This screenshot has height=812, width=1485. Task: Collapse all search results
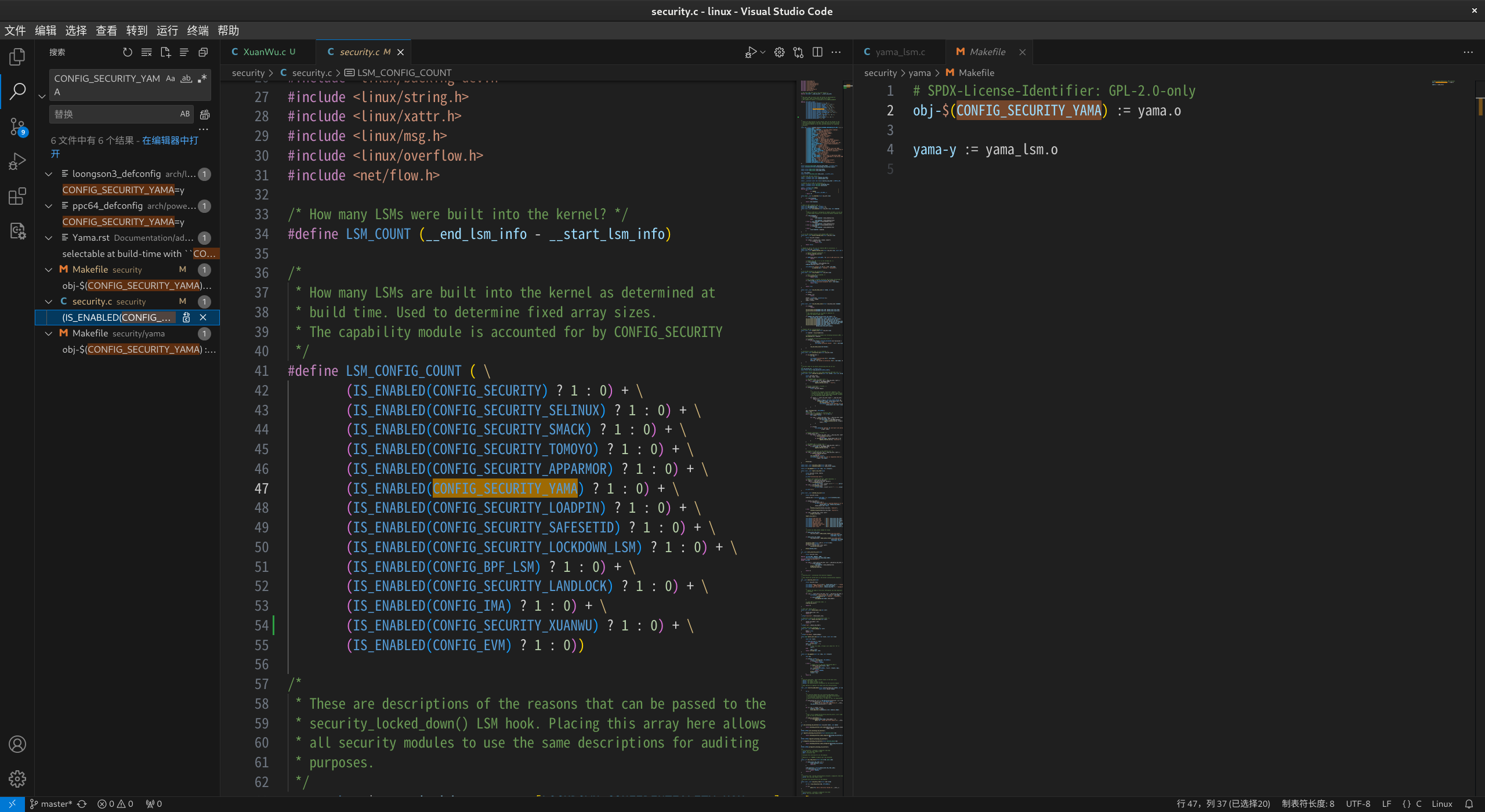point(203,52)
